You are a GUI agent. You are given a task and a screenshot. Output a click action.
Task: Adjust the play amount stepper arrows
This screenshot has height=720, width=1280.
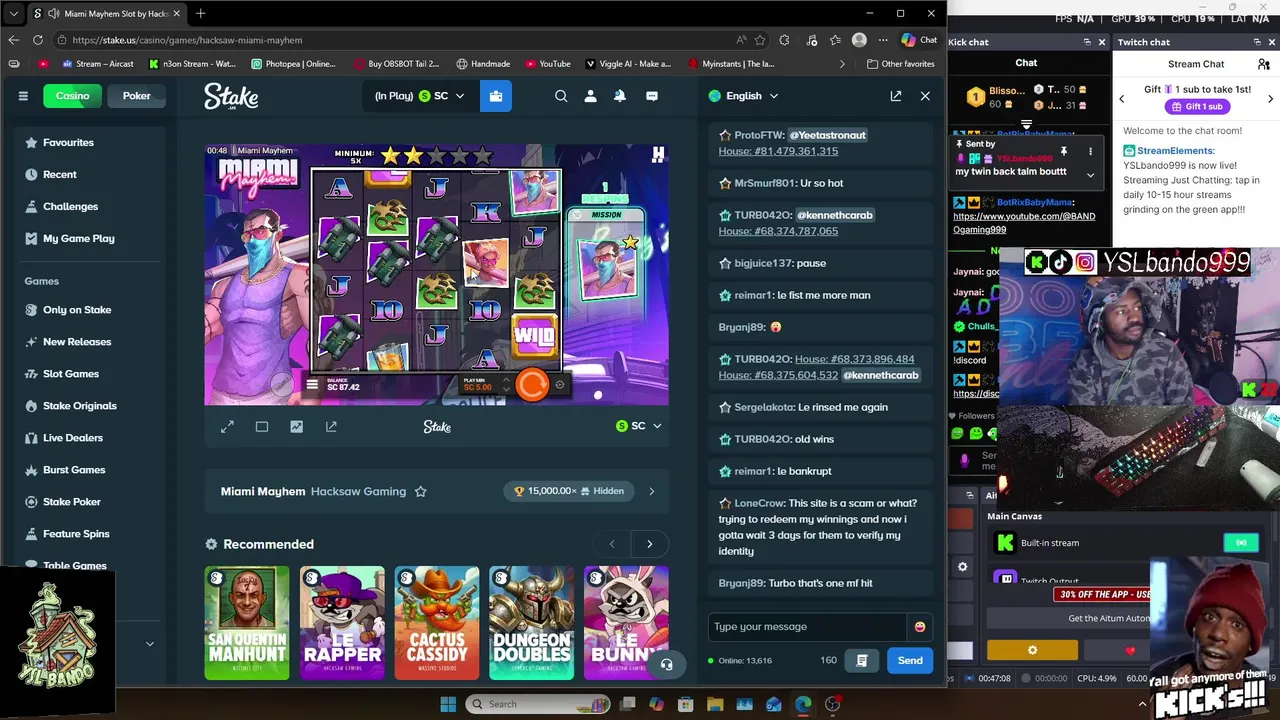[506, 385]
